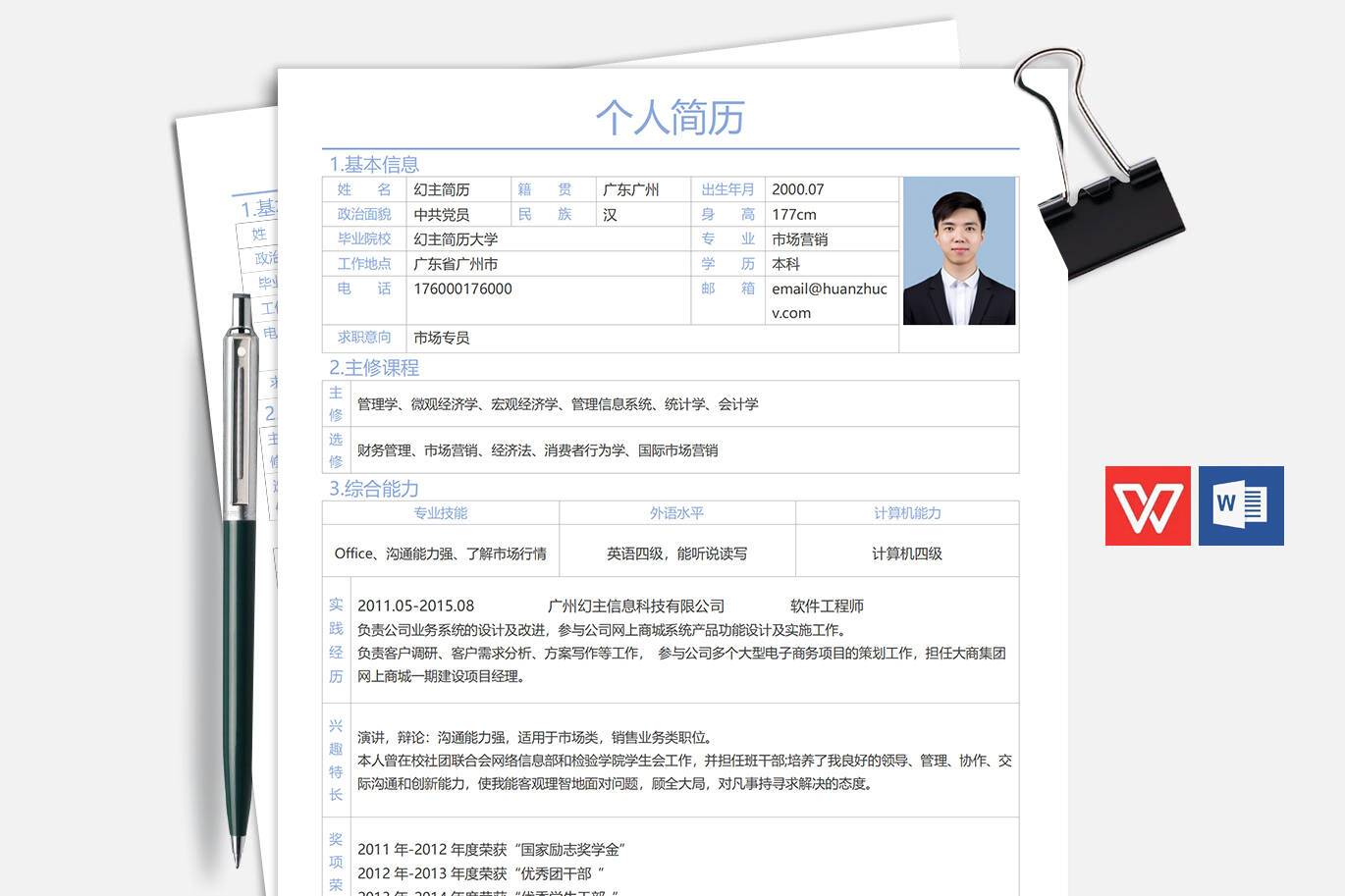1345x896 pixels.
Task: Click the 3.综合能力 section heading
Action: coord(374,489)
